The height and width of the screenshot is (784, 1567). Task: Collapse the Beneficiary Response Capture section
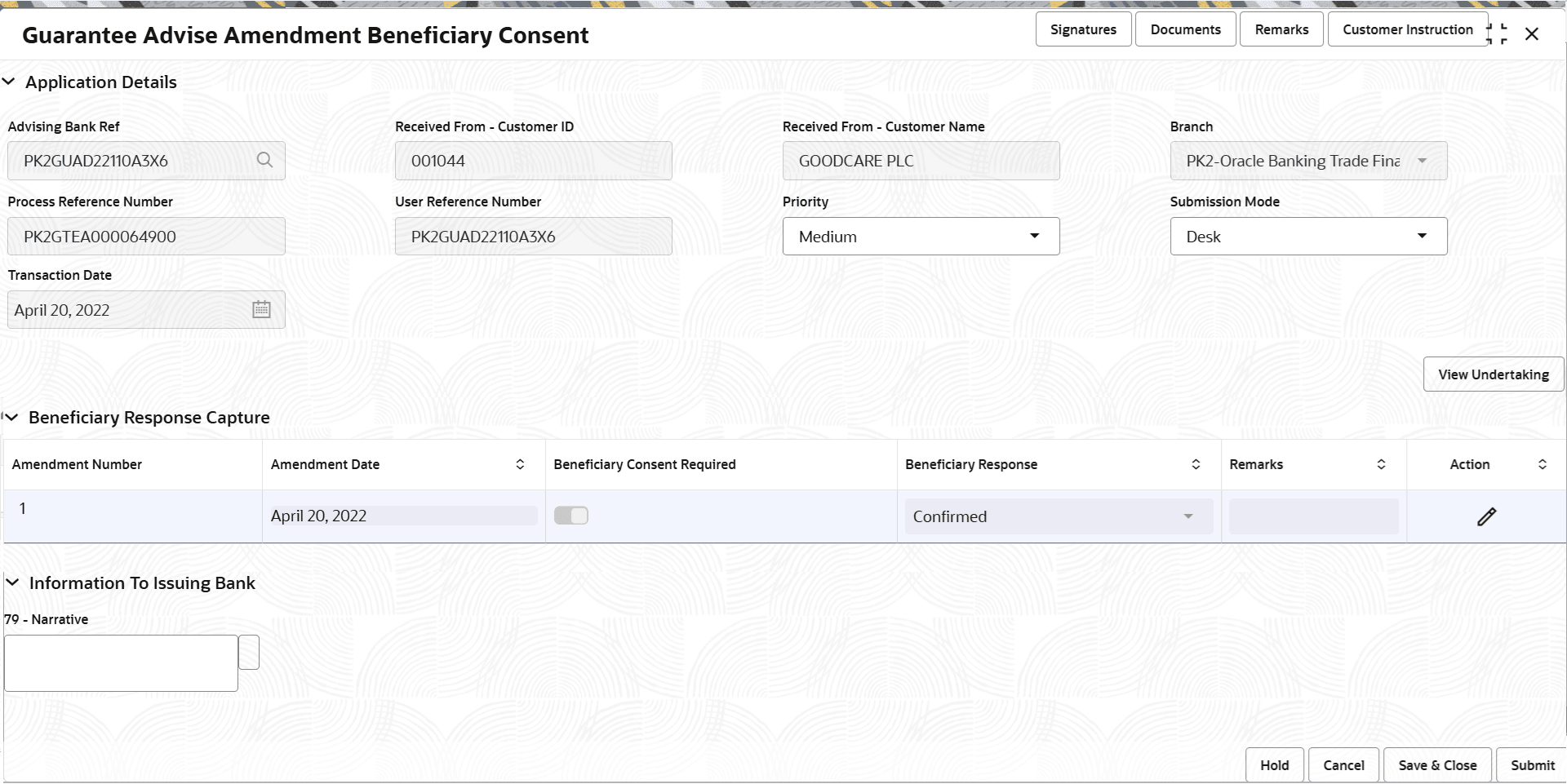(x=11, y=417)
